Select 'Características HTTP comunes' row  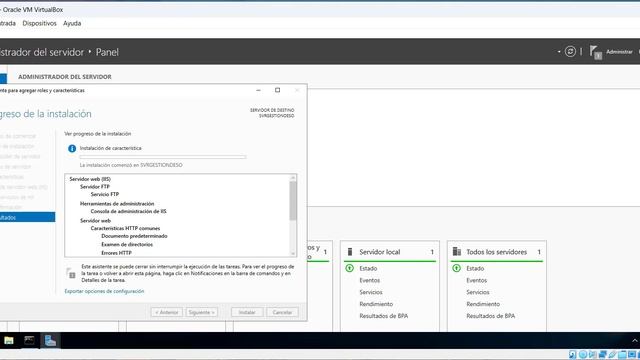tap(125, 228)
